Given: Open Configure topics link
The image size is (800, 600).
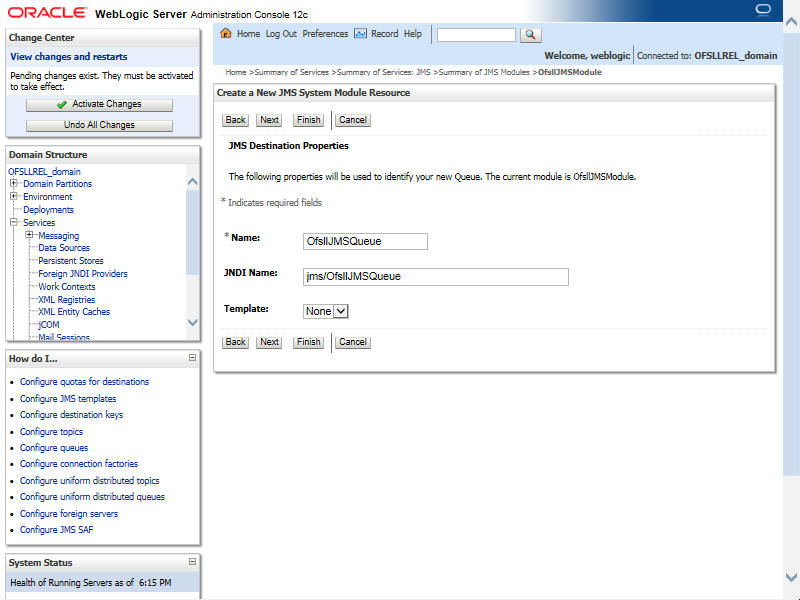Looking at the screenshot, I should [52, 432].
